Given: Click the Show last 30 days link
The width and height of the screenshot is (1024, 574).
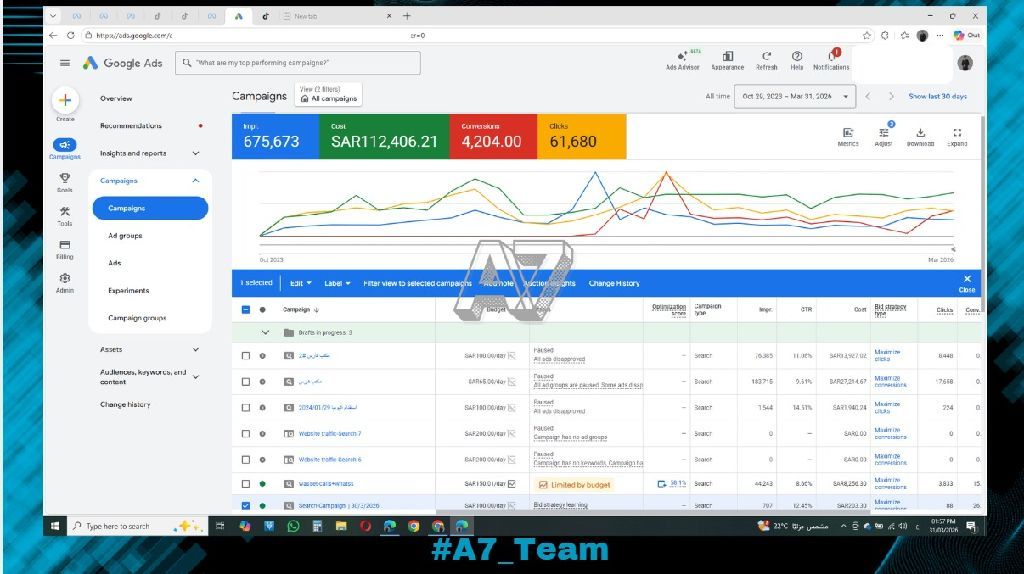Looking at the screenshot, I should pos(937,96).
